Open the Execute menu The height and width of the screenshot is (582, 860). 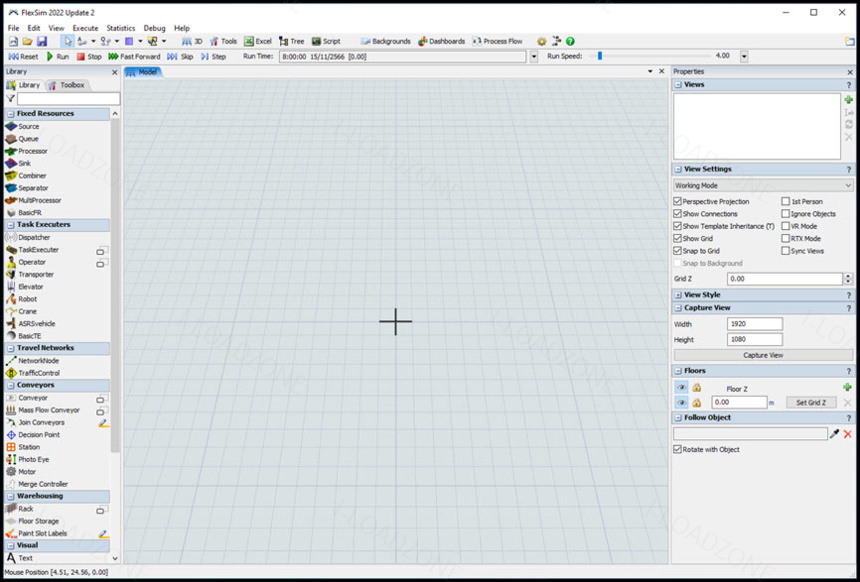tap(86, 28)
